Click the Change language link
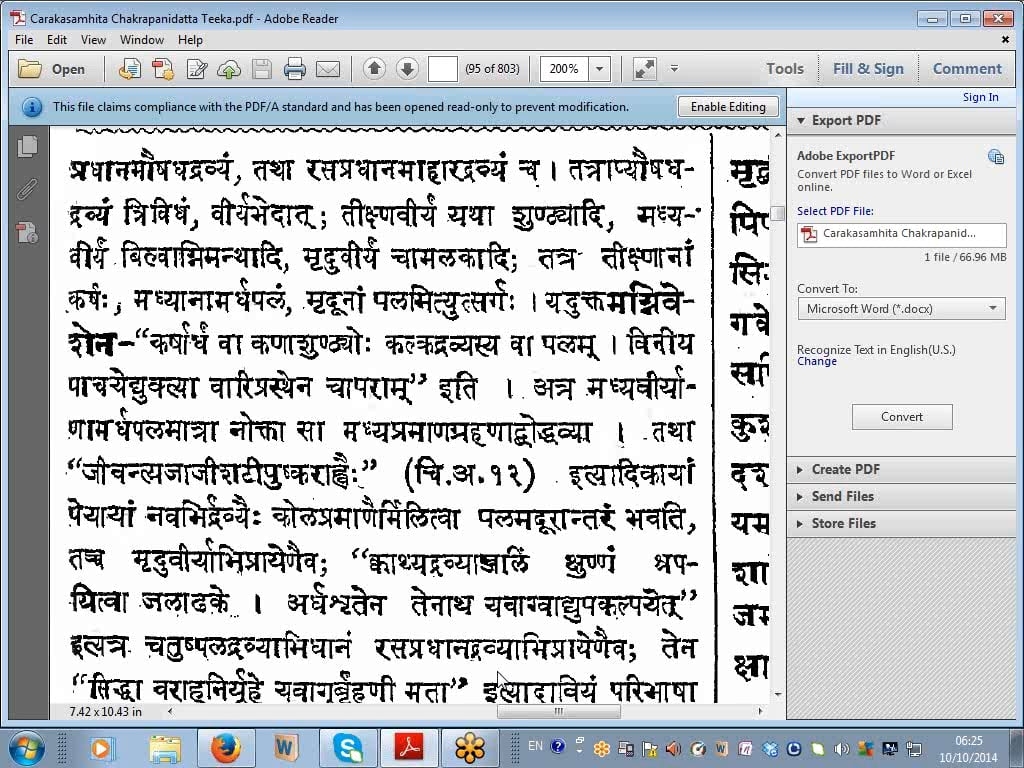The width and height of the screenshot is (1024, 768). (x=817, y=362)
